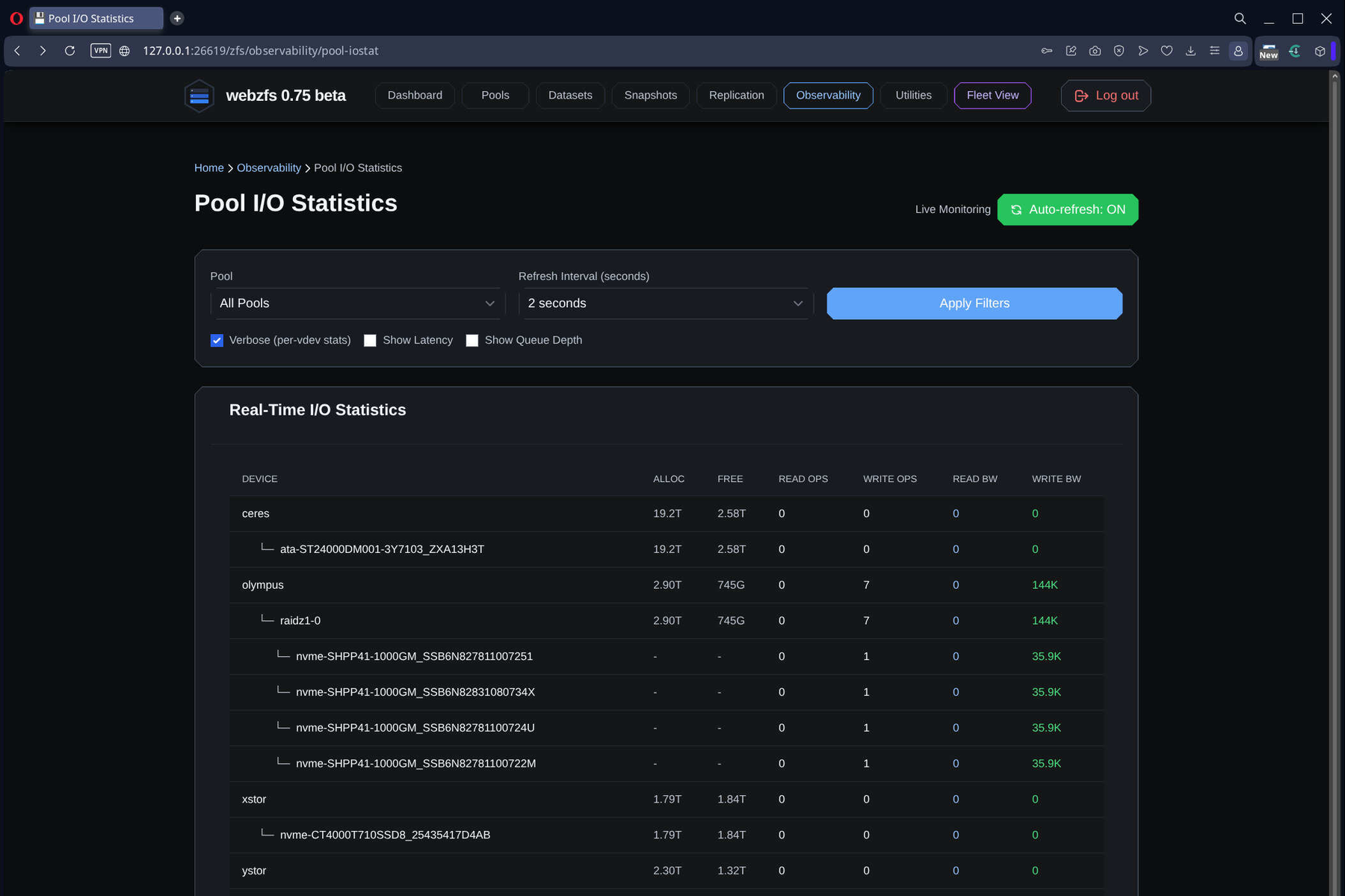
Task: Add page to bookmarks heart icon
Action: coord(1166,51)
